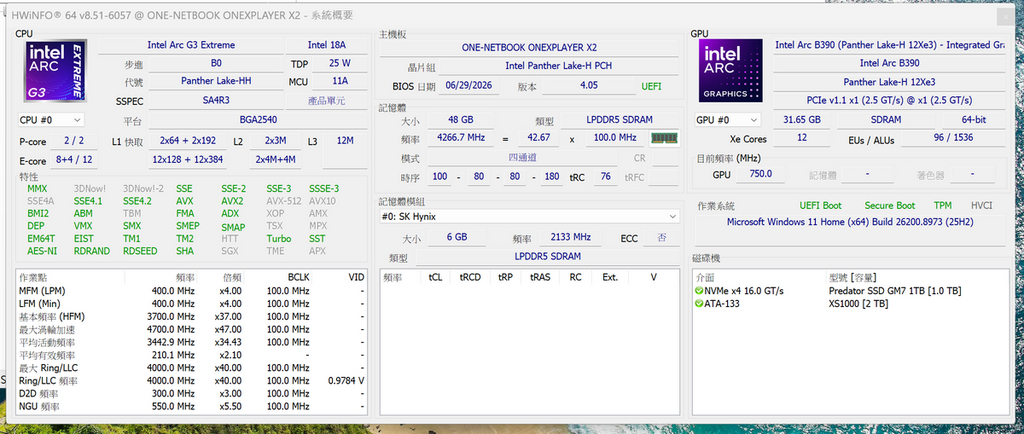Close the HWiNFO system summary window
This screenshot has height=434, width=1024.
pos(1008,18)
